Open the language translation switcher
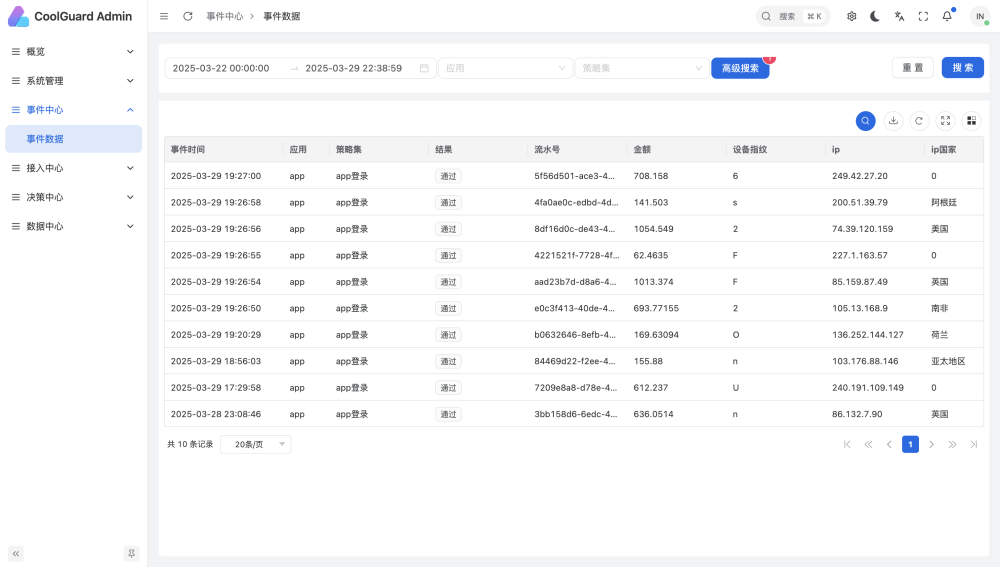The image size is (1000, 567). point(899,16)
